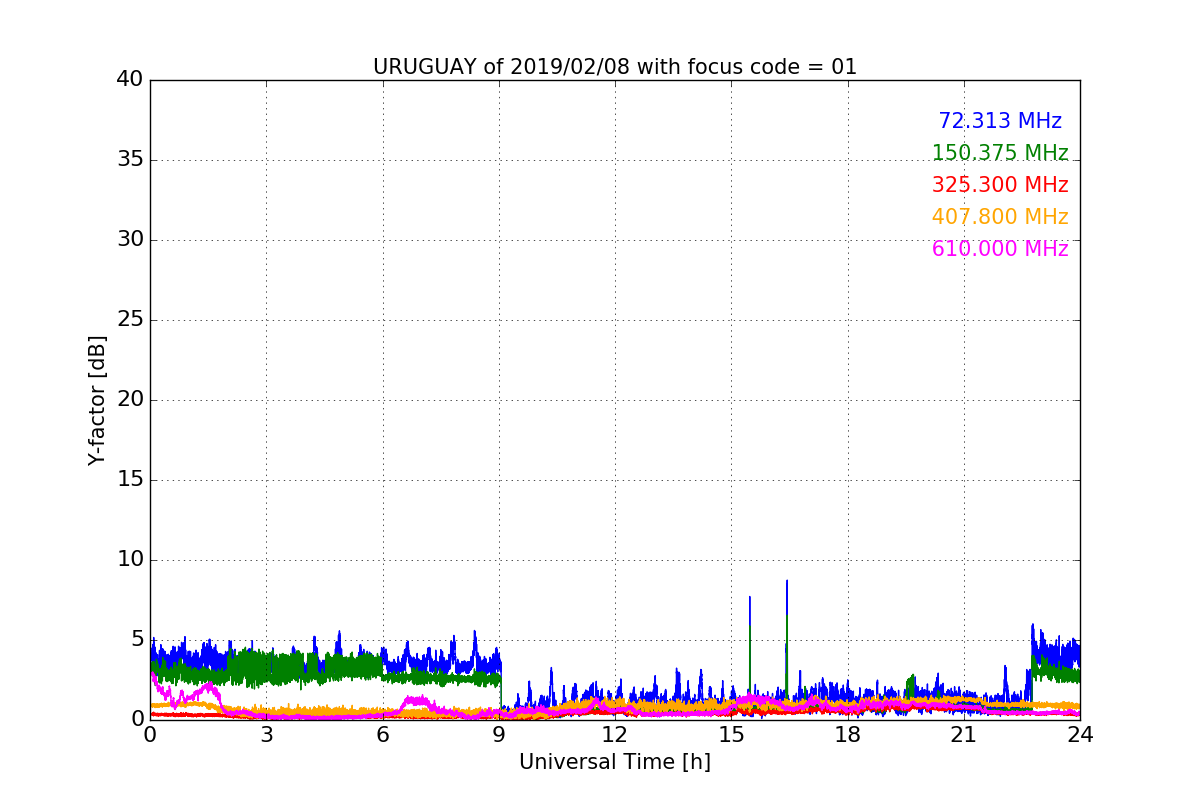Click the y-axis tick label 10
Image resolution: width=1200 pixels, height=800 pixels.
[130, 560]
